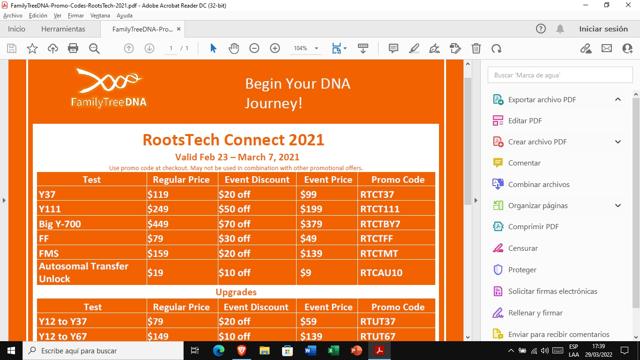Close the FamilyTreeDNA-Pro document tab
Viewport: 640px width, 360px height.
[x=179, y=29]
